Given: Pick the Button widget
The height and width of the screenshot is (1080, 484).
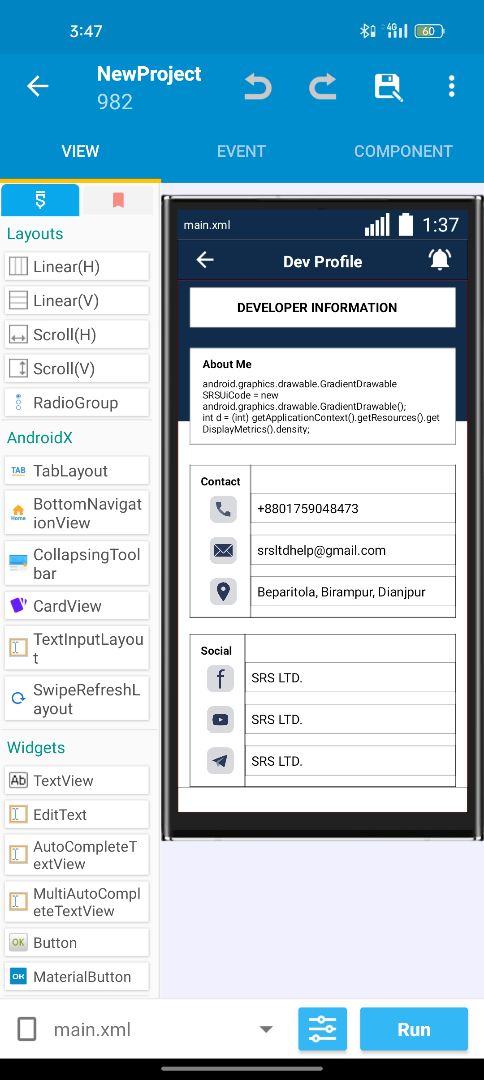Looking at the screenshot, I should (x=76, y=942).
